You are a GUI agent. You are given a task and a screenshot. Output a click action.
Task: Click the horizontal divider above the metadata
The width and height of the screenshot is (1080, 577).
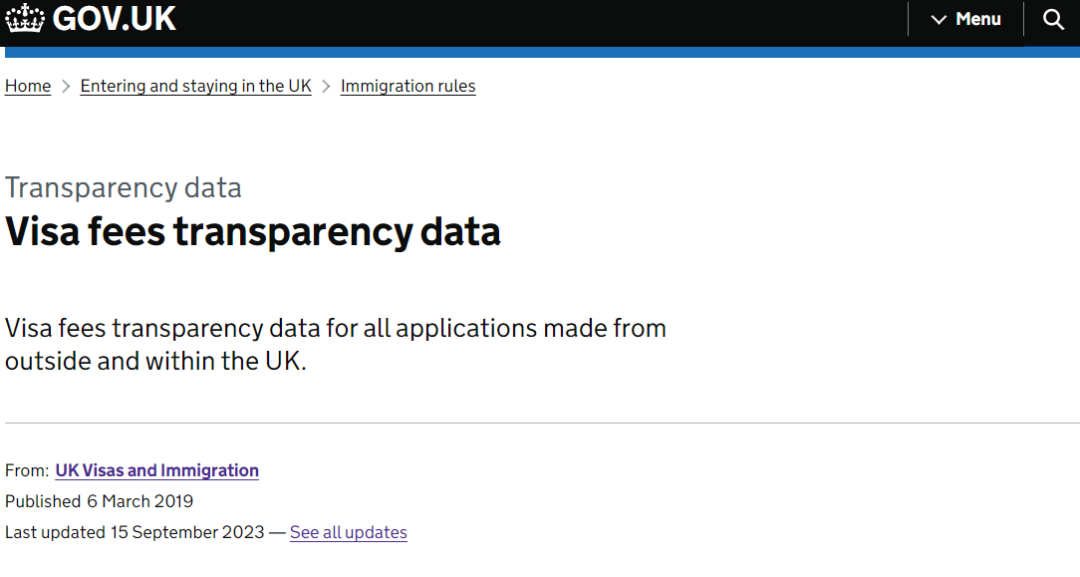pos(540,423)
